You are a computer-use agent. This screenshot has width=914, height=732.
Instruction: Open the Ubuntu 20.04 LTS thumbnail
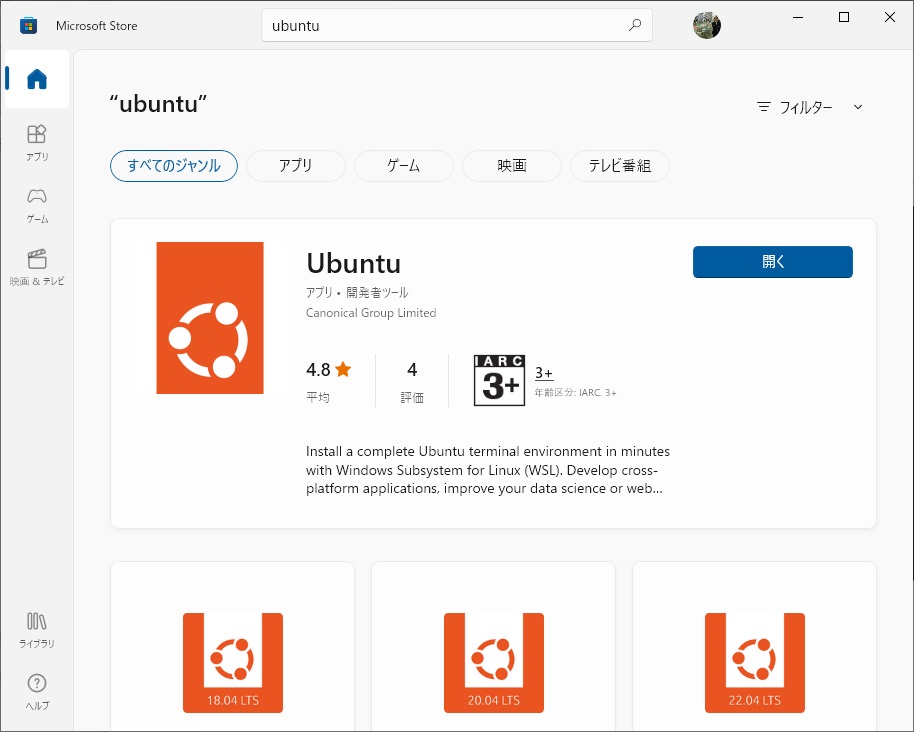[x=494, y=663]
